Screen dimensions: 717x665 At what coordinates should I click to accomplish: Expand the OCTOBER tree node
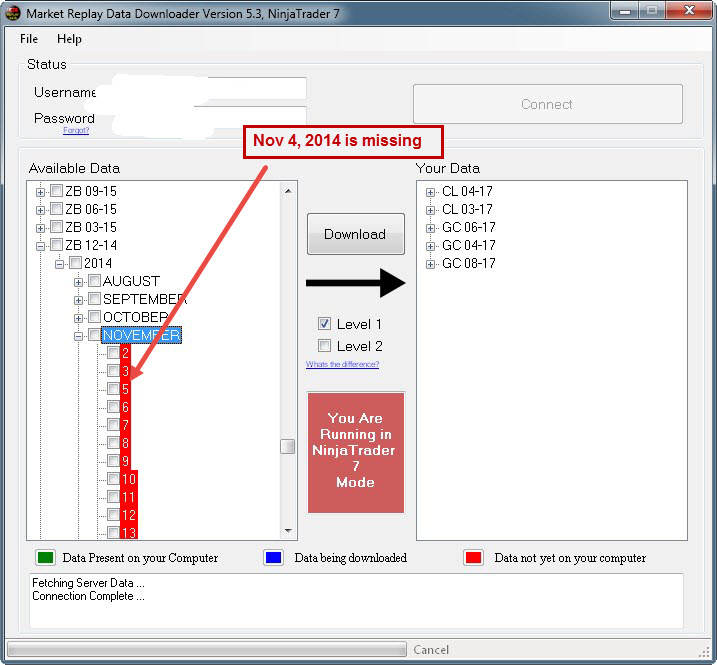pos(78,318)
